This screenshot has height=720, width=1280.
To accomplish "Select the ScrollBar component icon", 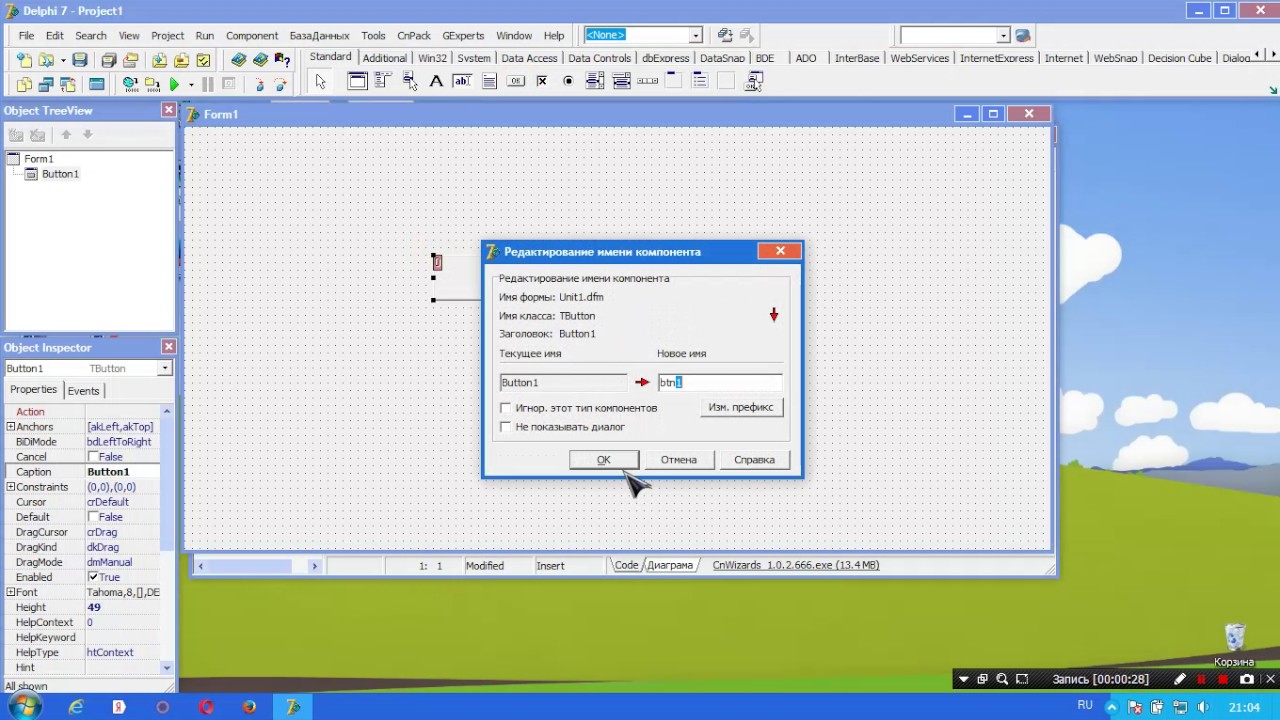I will click(x=647, y=81).
